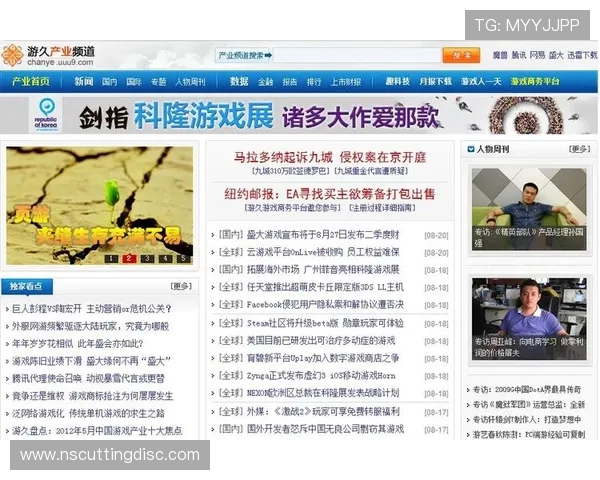Image resolution: width=600 pixels, height=480 pixels.
Task: Switch slideshow to slide 4
Action: point(165,259)
